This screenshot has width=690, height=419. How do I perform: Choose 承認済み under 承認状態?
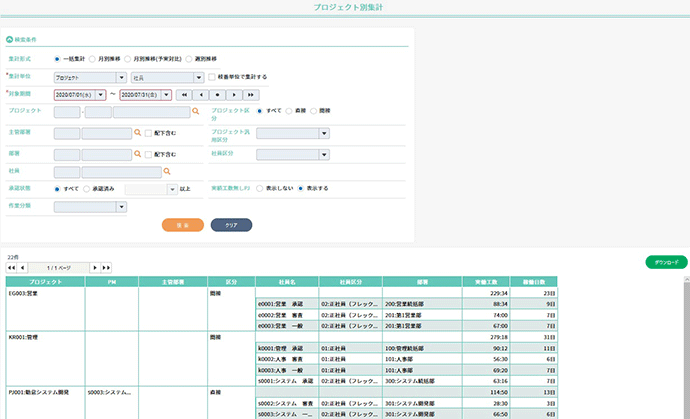pos(90,188)
